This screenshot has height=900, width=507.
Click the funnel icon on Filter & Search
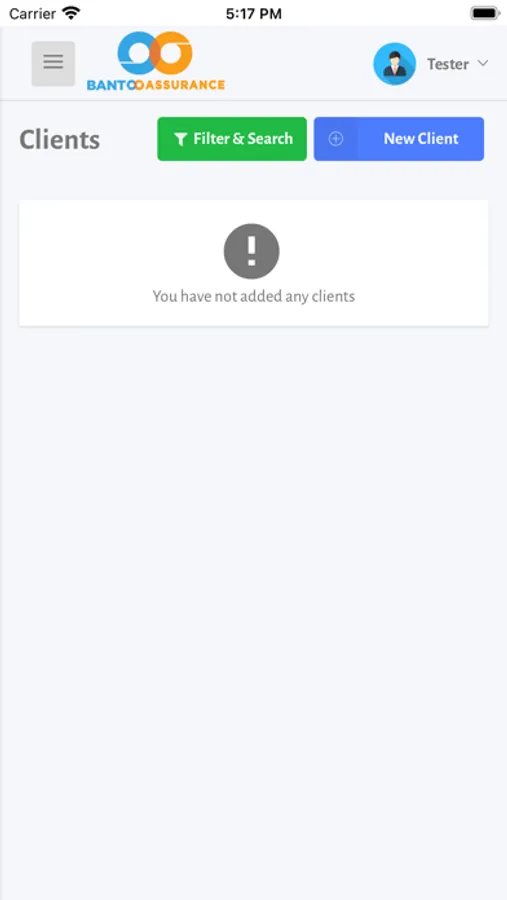click(x=181, y=139)
